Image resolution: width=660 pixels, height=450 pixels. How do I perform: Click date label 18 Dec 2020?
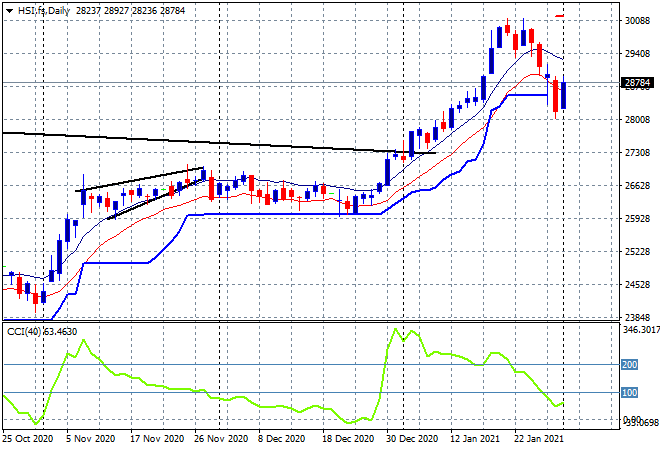pos(348,439)
